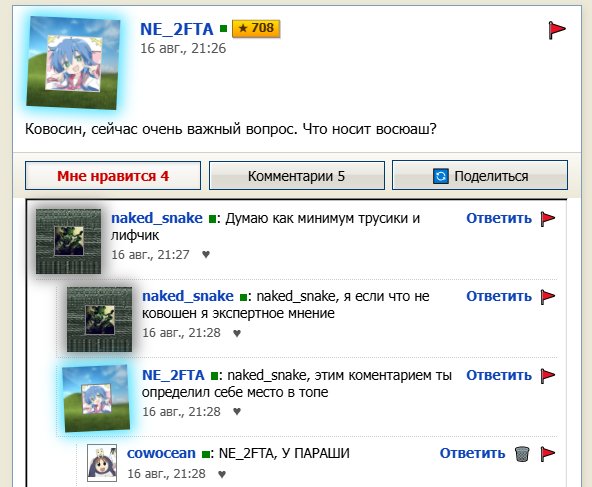Open NE_2FTA profile from post header name
The image size is (592, 487).
[177, 29]
